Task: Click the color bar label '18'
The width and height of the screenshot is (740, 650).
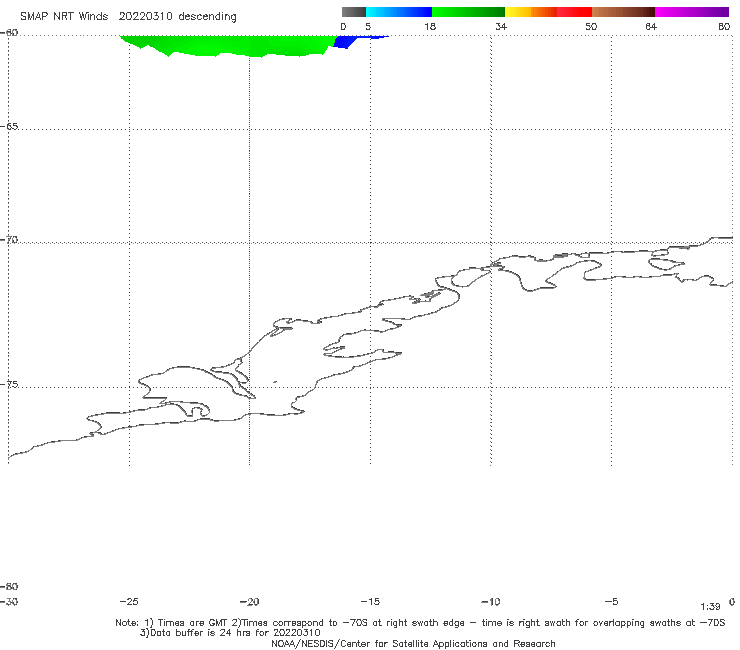Action: pos(430,27)
